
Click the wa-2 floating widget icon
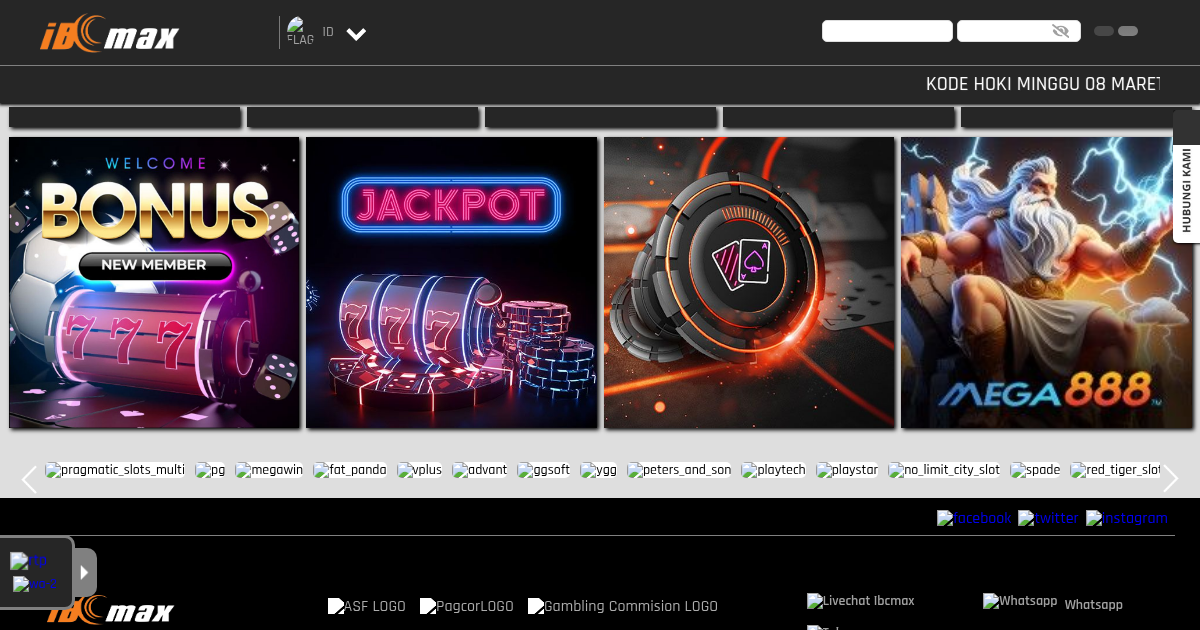coord(34,584)
